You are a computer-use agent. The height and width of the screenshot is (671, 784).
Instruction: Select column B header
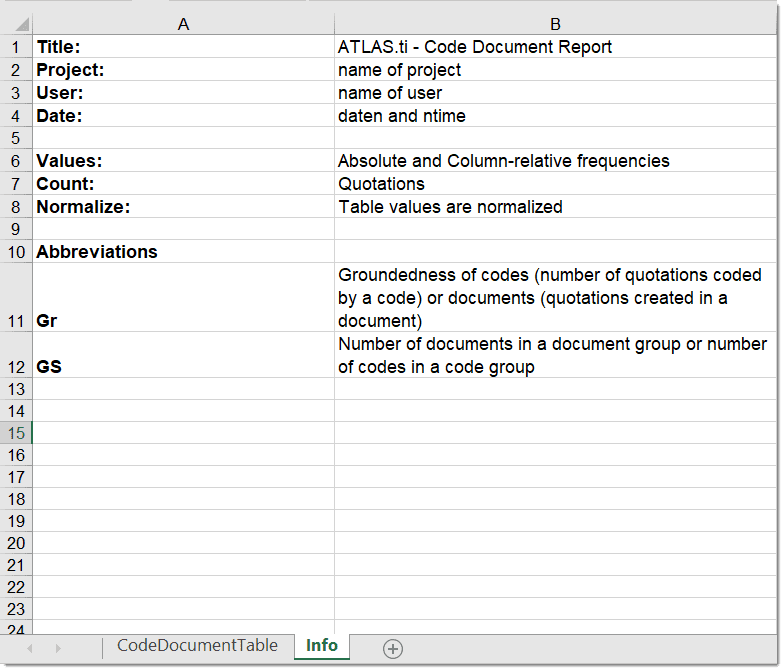coord(555,24)
